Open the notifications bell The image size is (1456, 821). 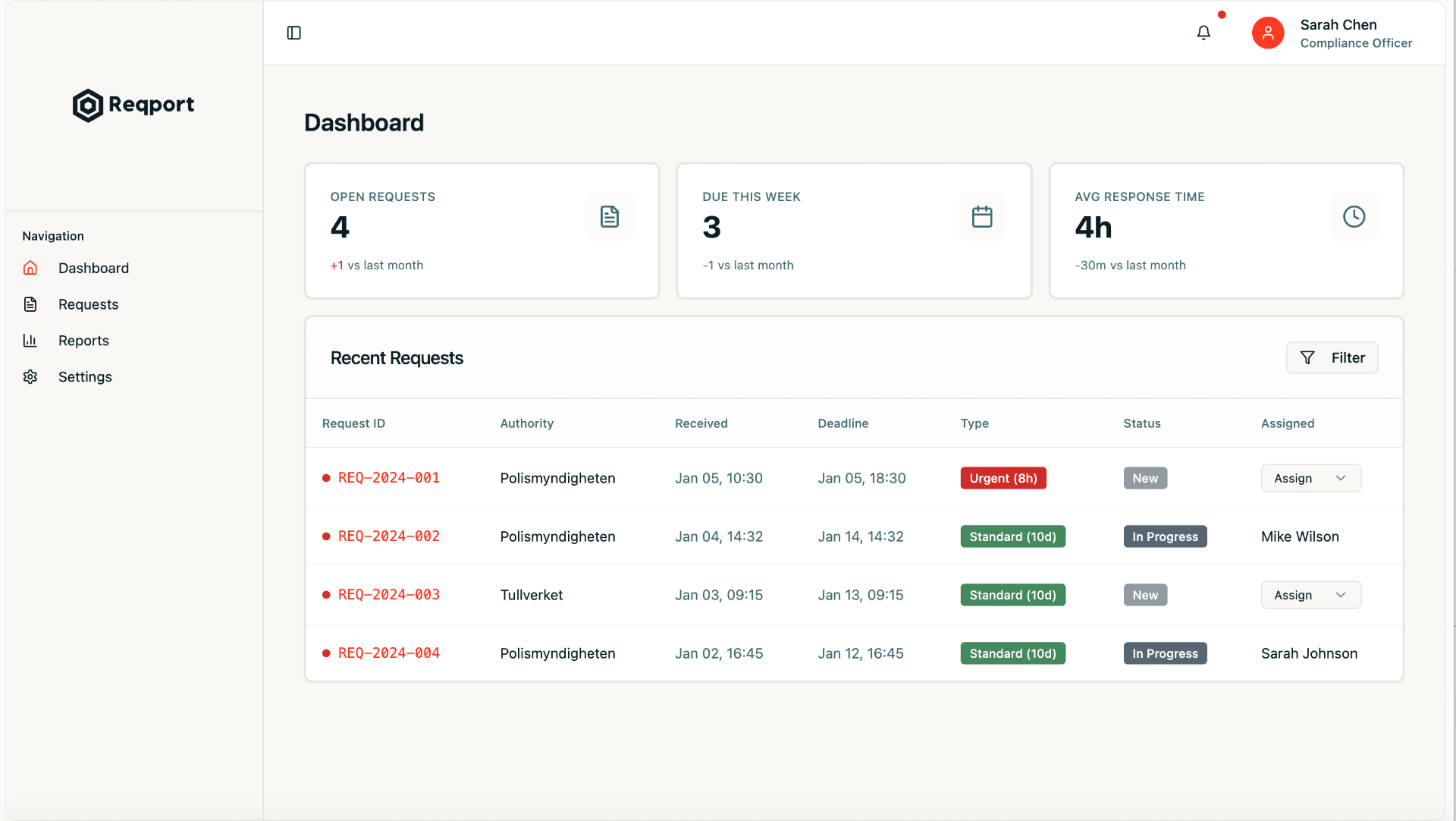coord(1203,33)
